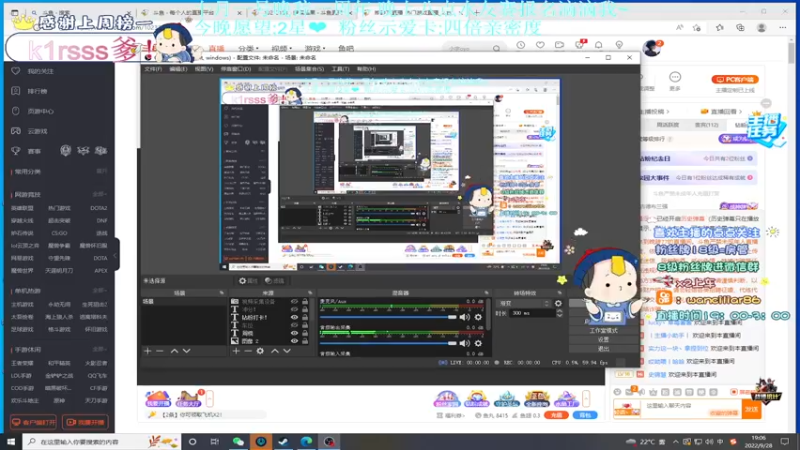The image size is (800, 450).
Task: Adjust desktop audio output volume slider
Action: (x=388, y=343)
